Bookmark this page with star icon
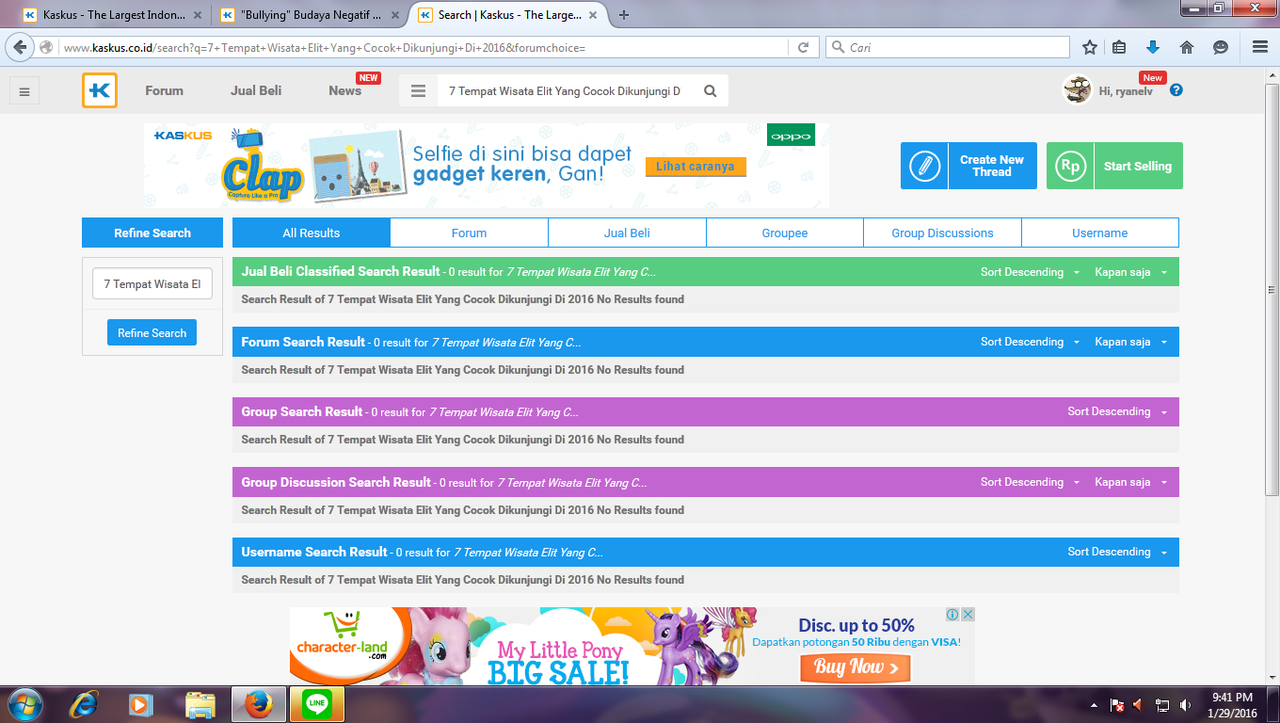This screenshot has height=723, width=1280. 1090,47
